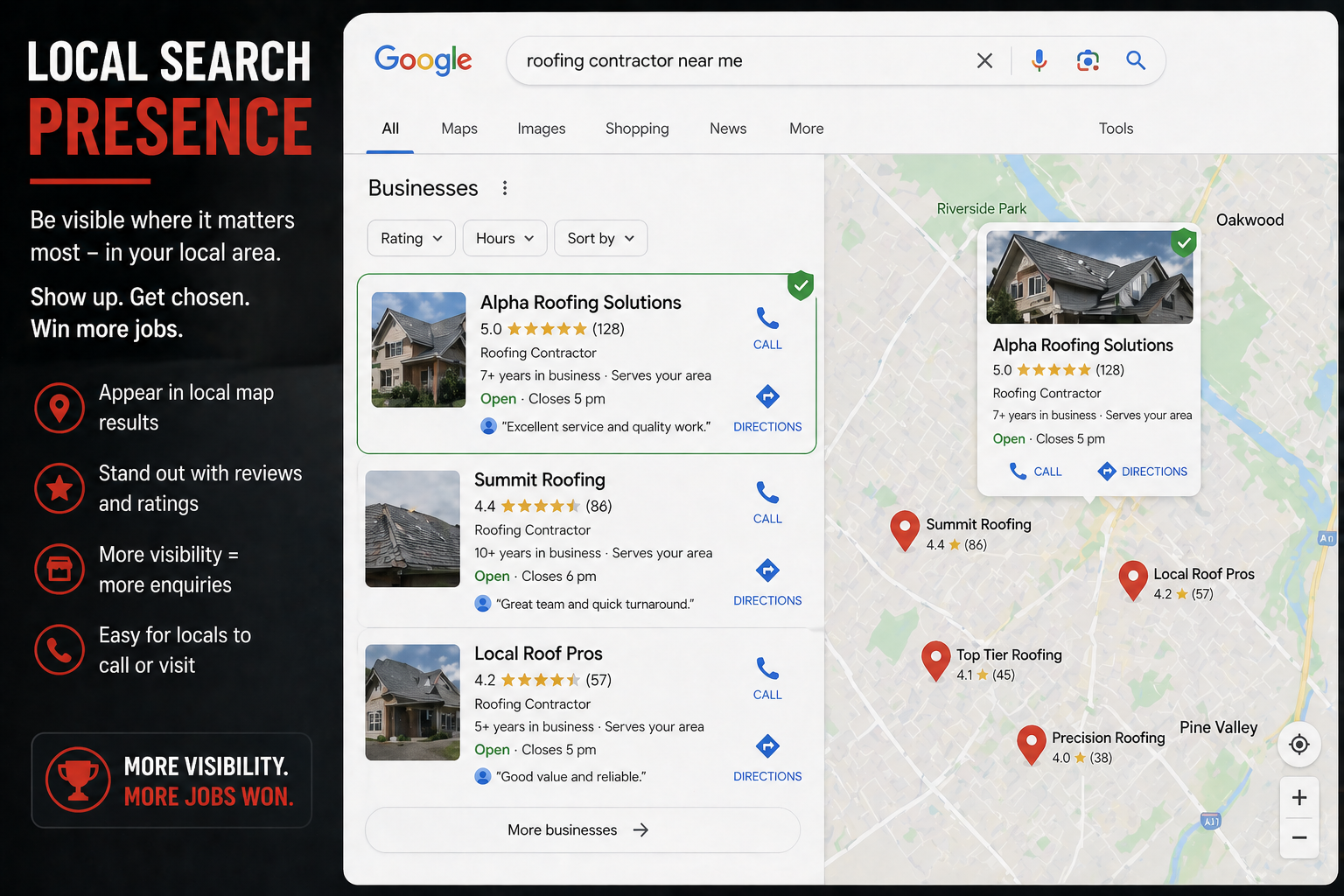
Task: Open the Sort by dropdown
Action: pyautogui.click(x=601, y=238)
